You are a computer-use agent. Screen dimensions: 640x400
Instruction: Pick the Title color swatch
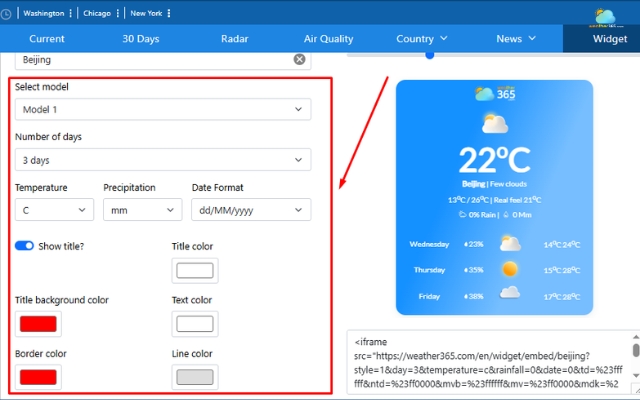pyautogui.click(x=195, y=271)
